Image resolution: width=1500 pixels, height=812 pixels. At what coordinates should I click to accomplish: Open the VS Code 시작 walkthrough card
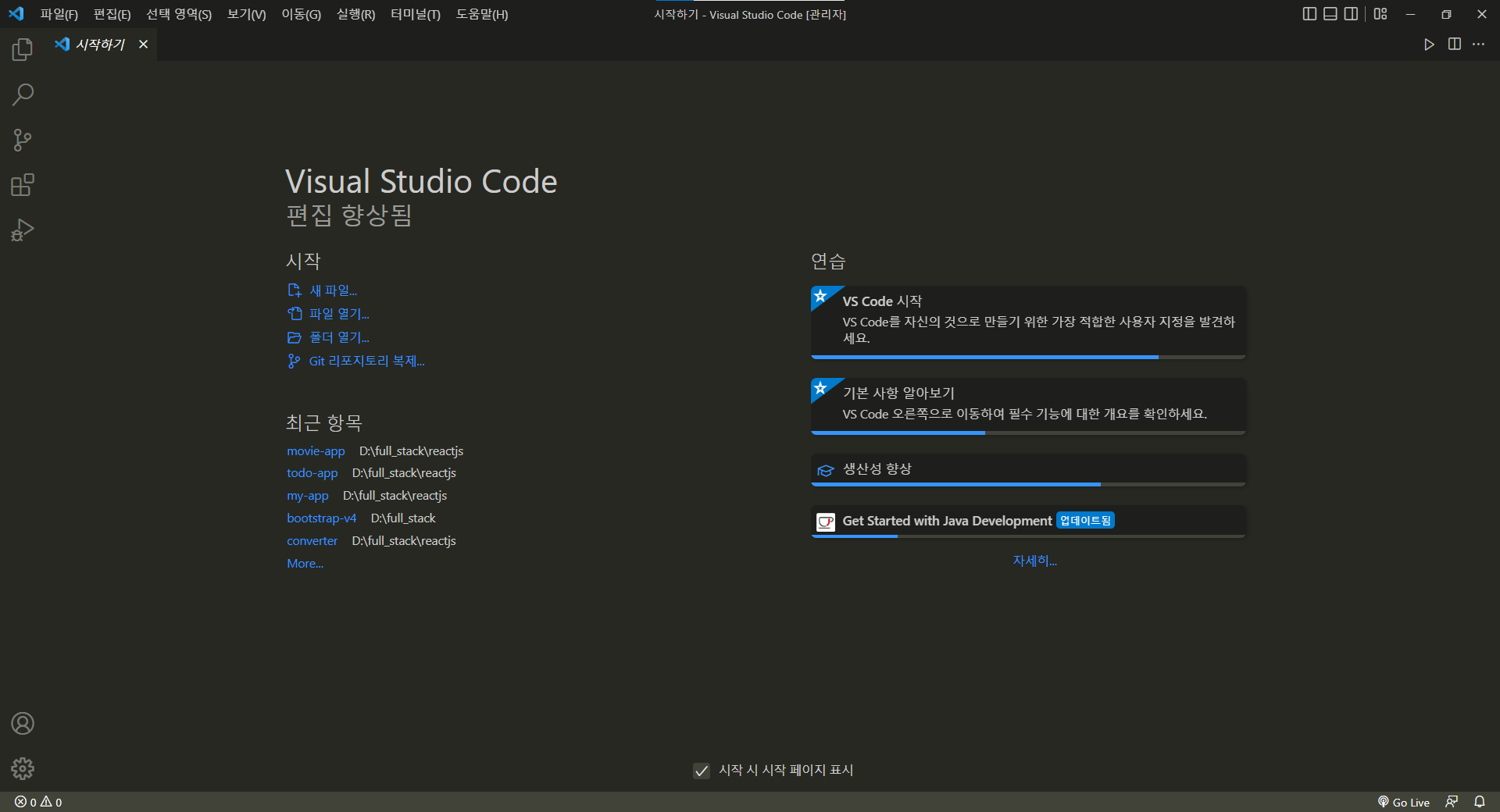coord(1028,322)
